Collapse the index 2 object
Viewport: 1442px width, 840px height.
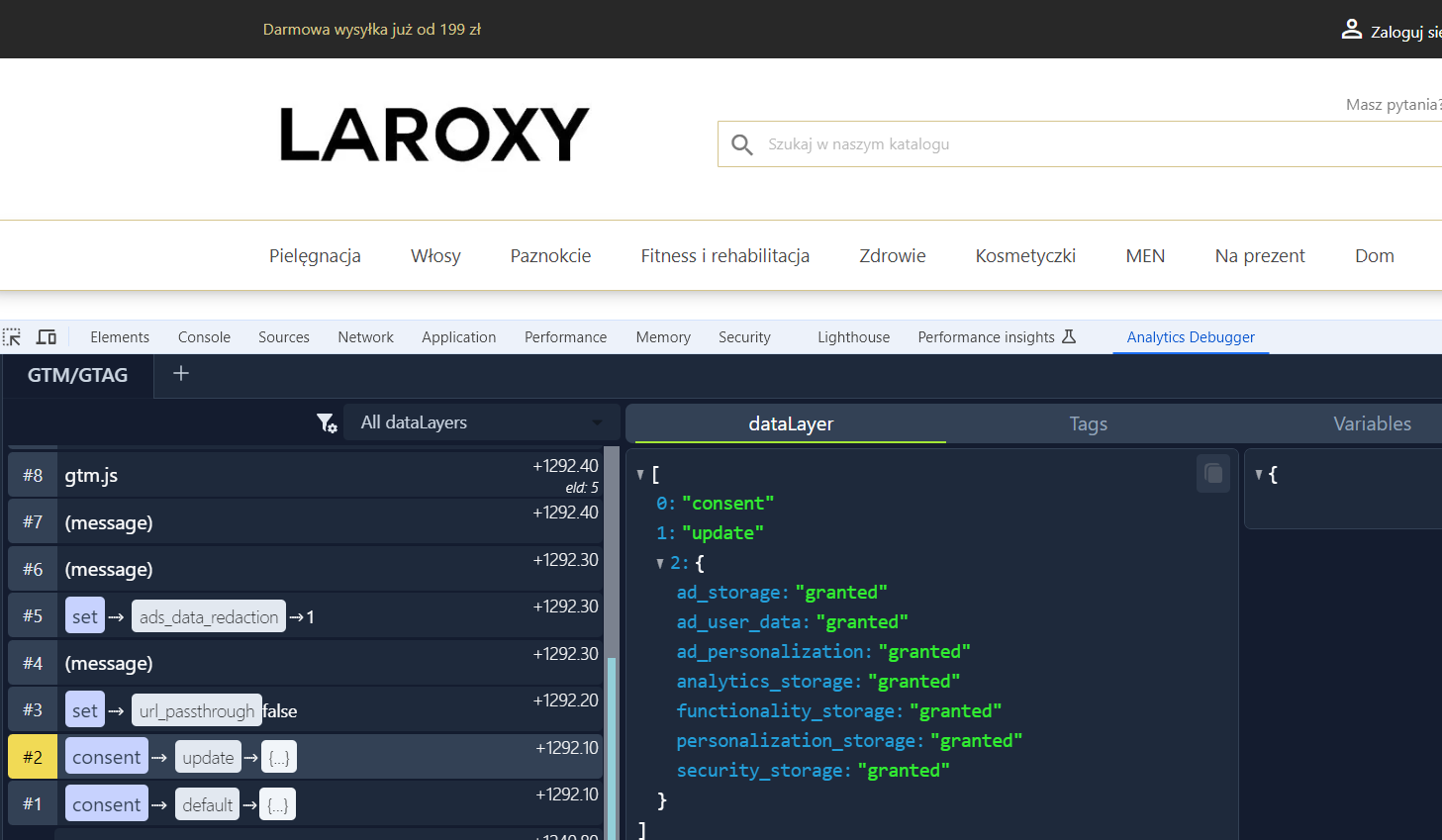(x=660, y=563)
